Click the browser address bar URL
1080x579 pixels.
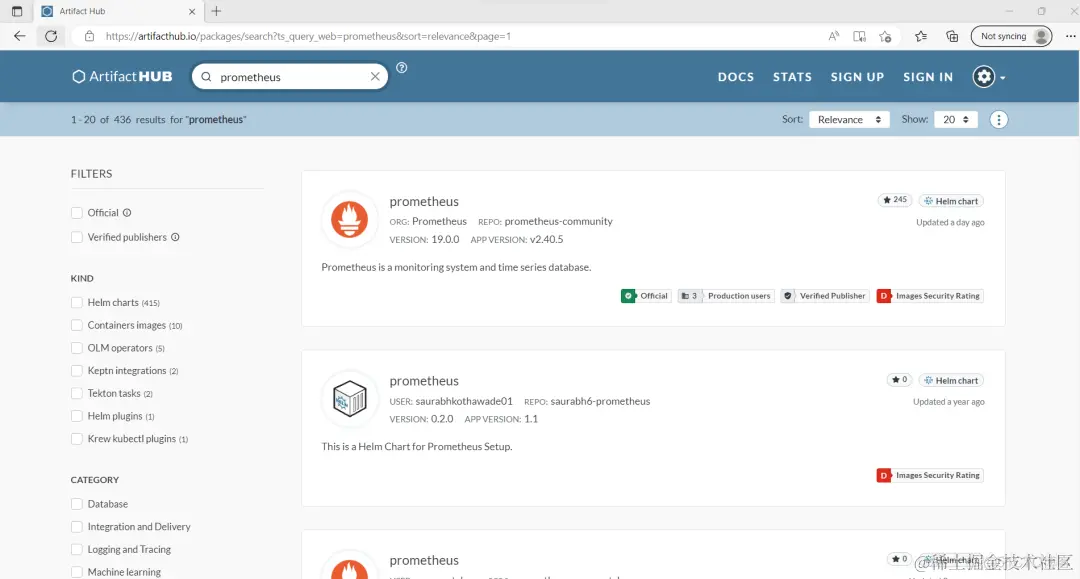(x=308, y=36)
